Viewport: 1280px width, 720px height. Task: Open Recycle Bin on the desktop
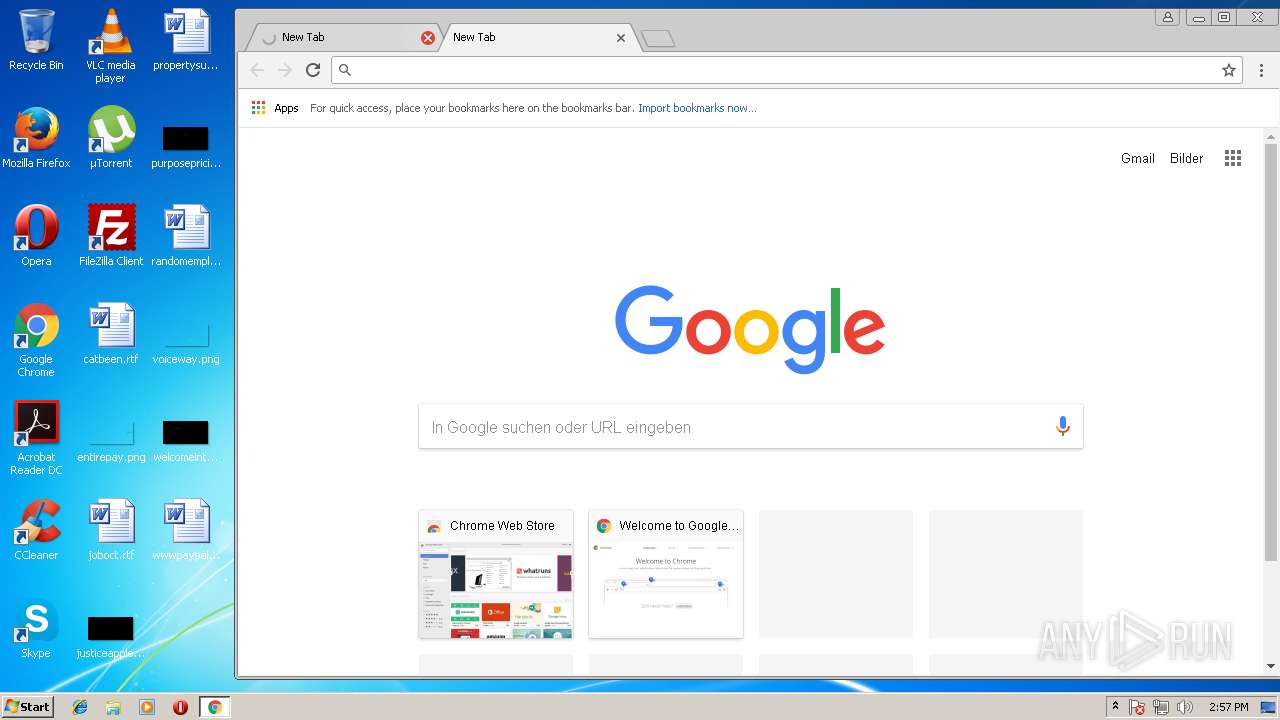point(36,40)
